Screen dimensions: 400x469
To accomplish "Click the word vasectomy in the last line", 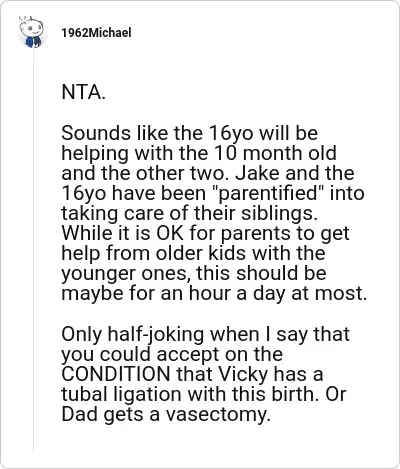I will click(218, 415).
